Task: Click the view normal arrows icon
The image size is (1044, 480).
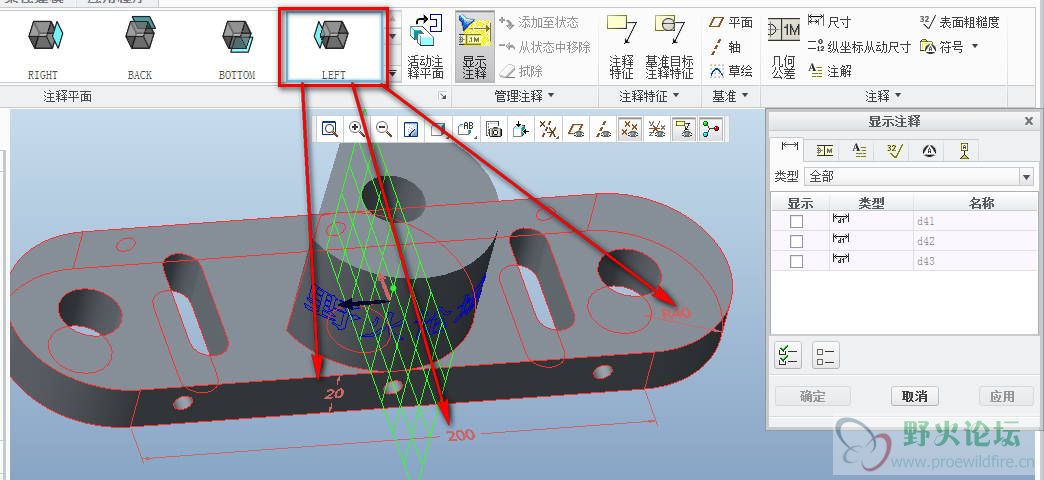Action: click(521, 129)
